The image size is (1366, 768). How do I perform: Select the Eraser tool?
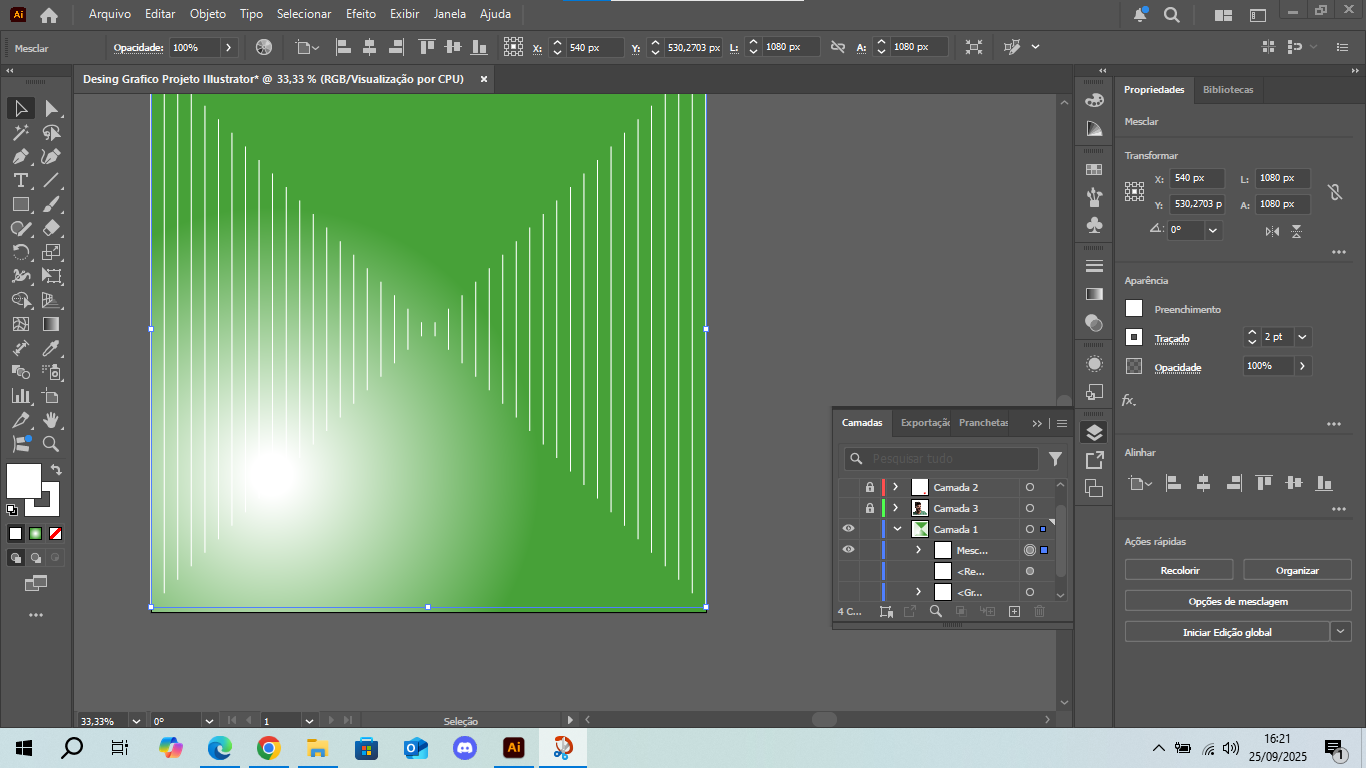[x=52, y=228]
